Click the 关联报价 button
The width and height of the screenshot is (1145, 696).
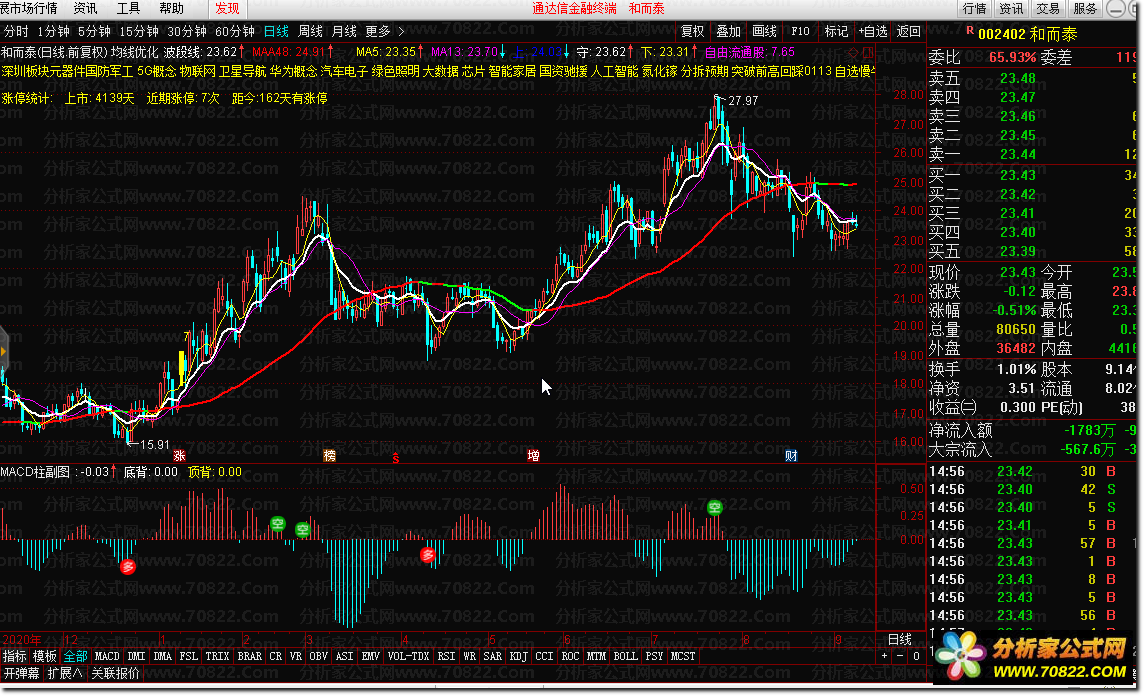pos(115,673)
